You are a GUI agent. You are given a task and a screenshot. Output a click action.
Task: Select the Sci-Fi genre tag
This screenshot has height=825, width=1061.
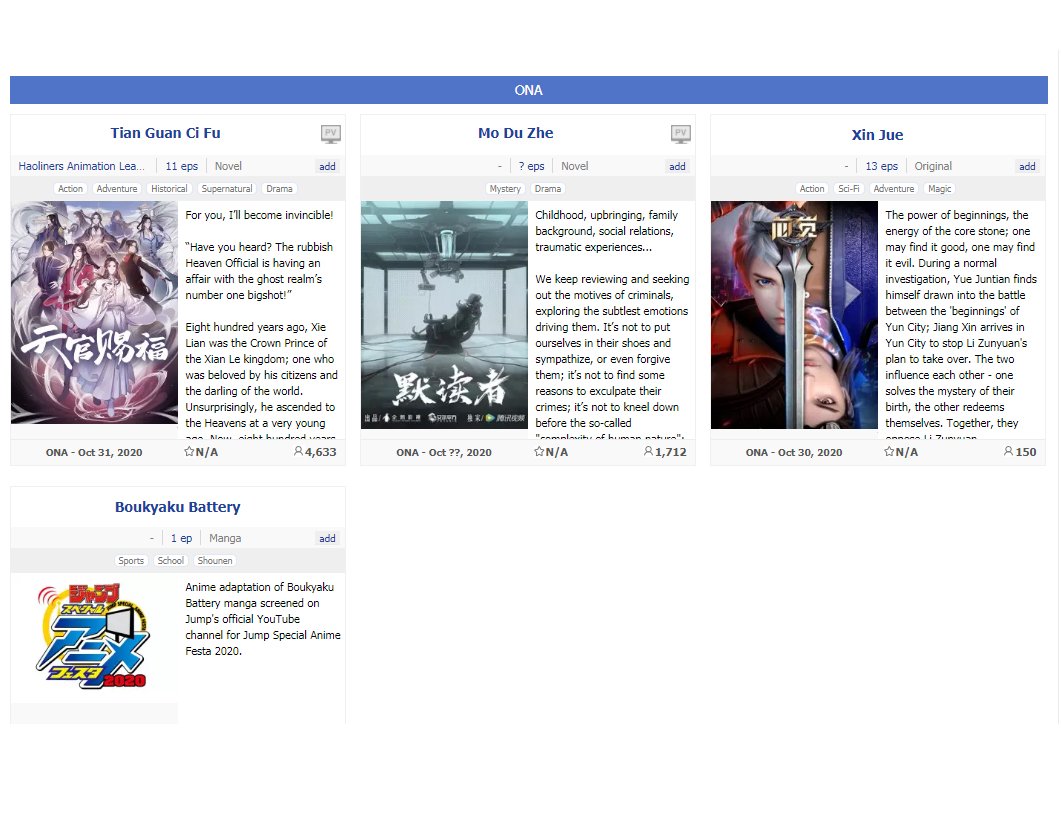click(849, 189)
